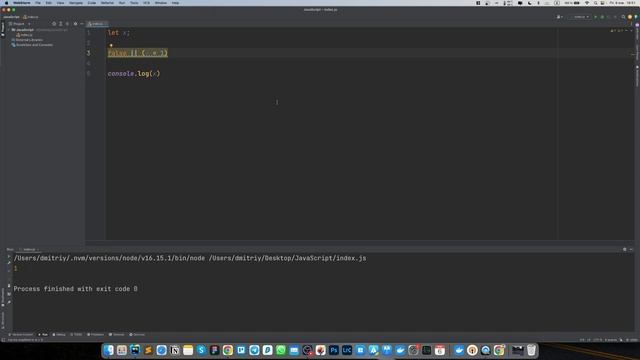
Task: Click the Wi-Fi icon in macOS menu bar
Action: 587,3
